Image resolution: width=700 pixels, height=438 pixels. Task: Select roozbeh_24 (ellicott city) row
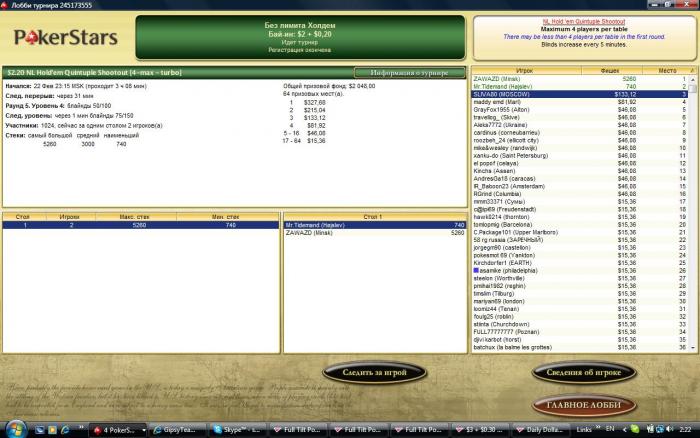pos(579,140)
